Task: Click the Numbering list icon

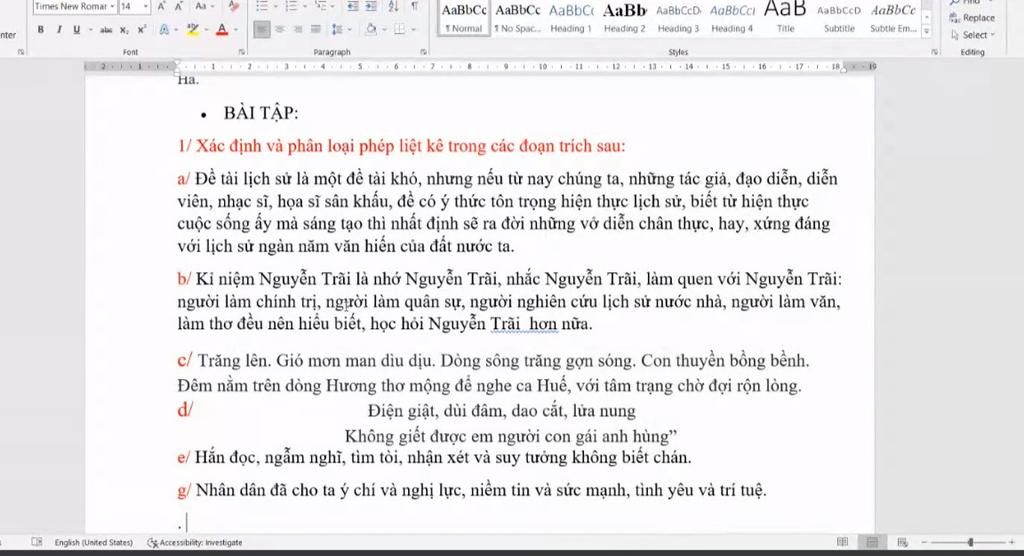Action: tap(291, 7)
